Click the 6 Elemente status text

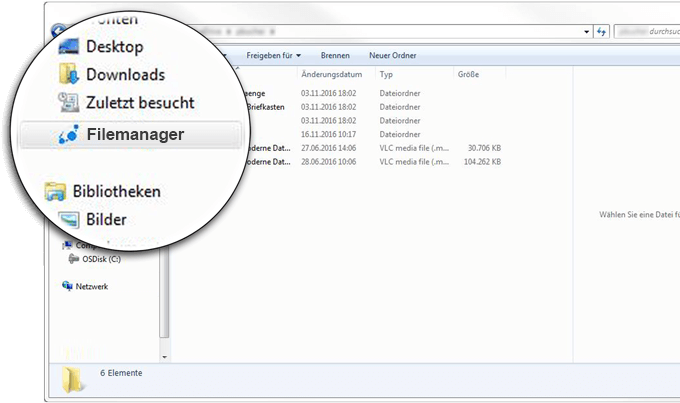click(x=121, y=373)
